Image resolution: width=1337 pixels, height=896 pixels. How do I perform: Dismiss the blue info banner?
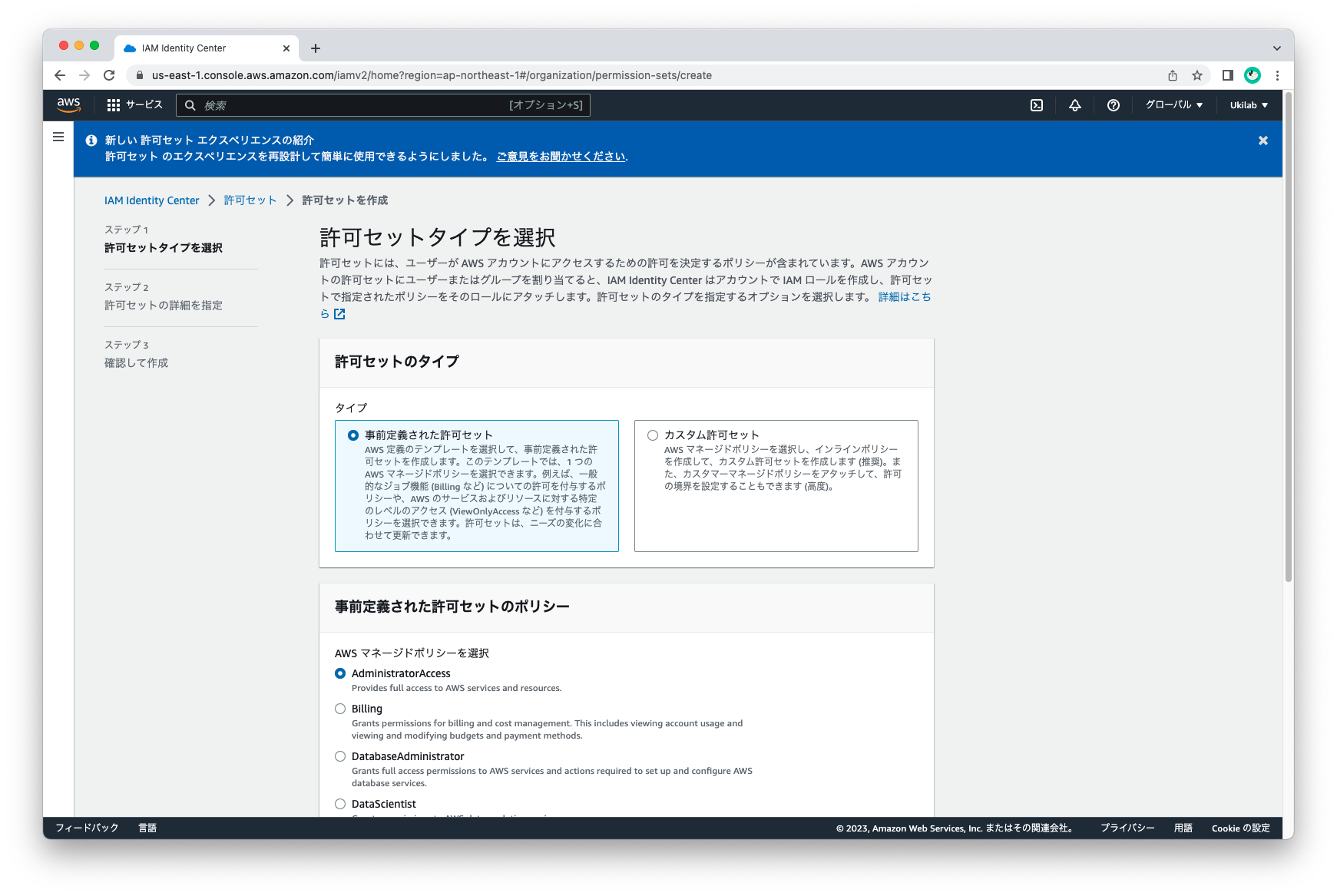[1263, 141]
